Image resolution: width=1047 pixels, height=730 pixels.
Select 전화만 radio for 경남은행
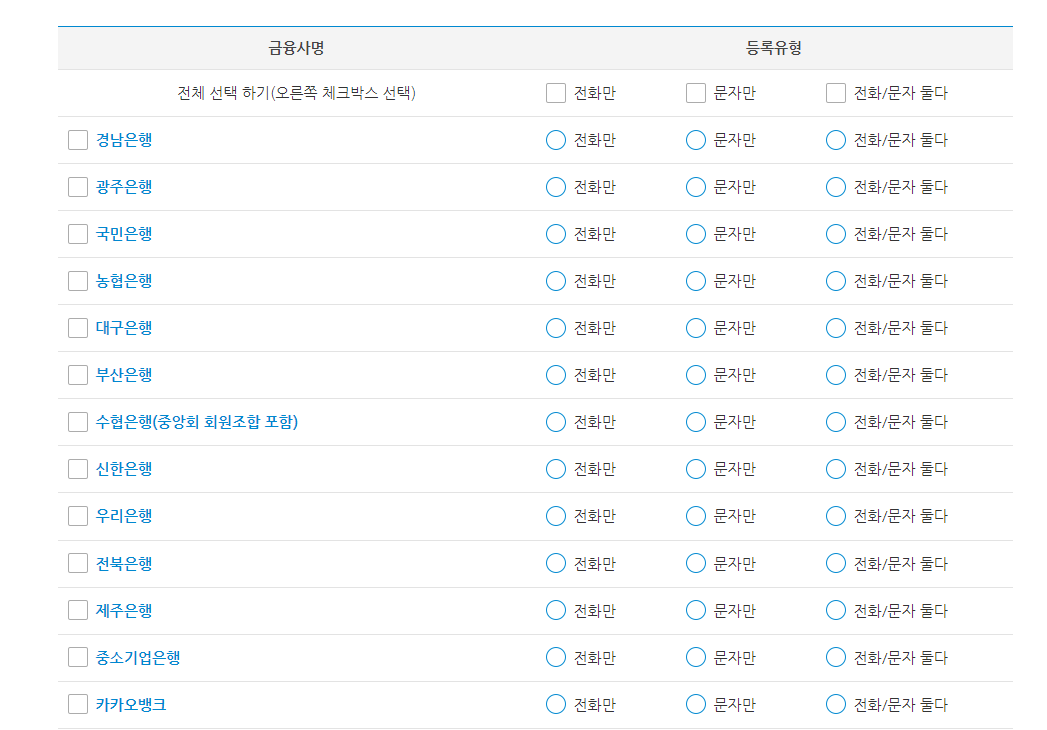[556, 140]
